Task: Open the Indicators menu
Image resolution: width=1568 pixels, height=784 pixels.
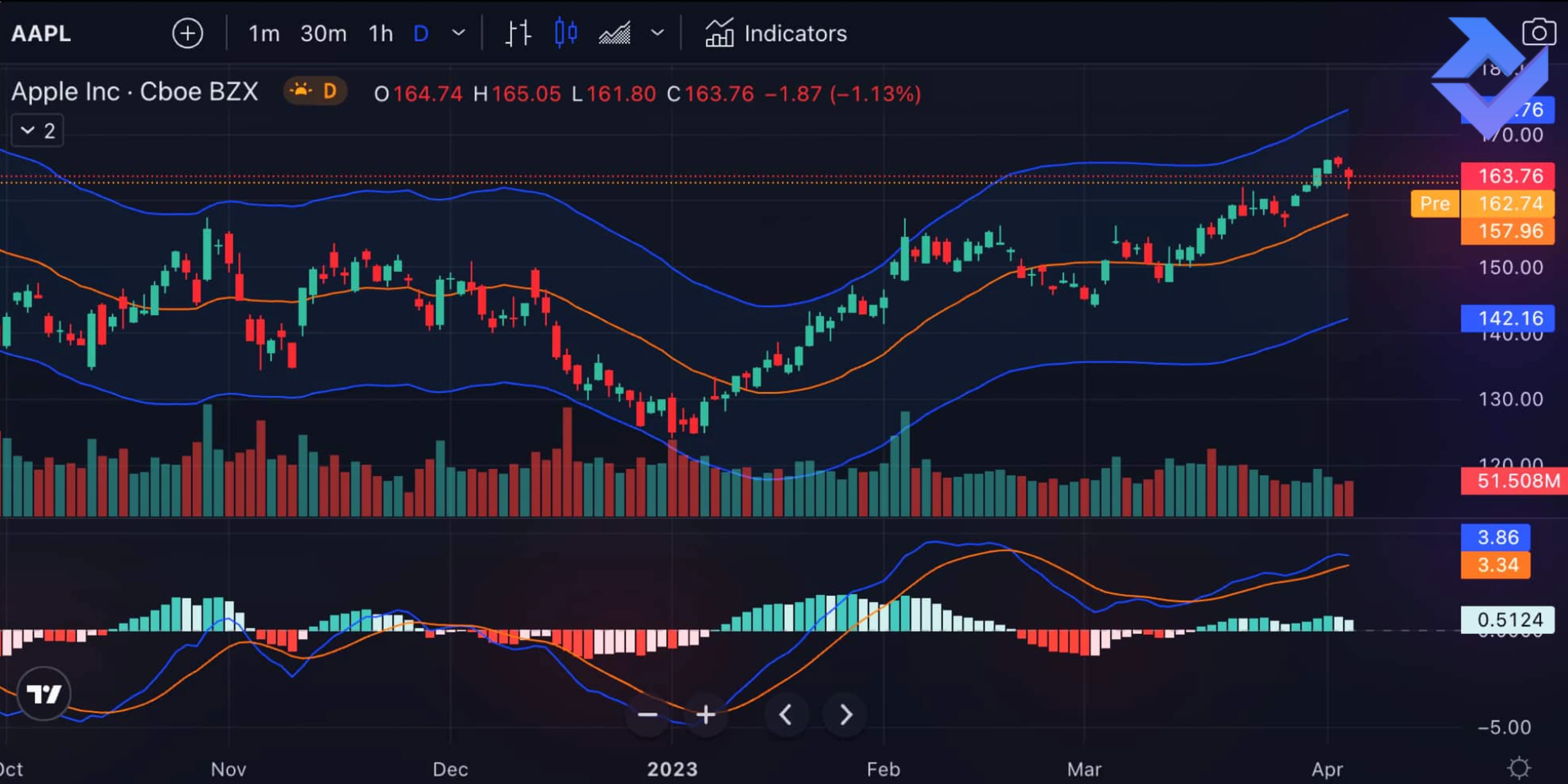Action: pyautogui.click(x=776, y=34)
